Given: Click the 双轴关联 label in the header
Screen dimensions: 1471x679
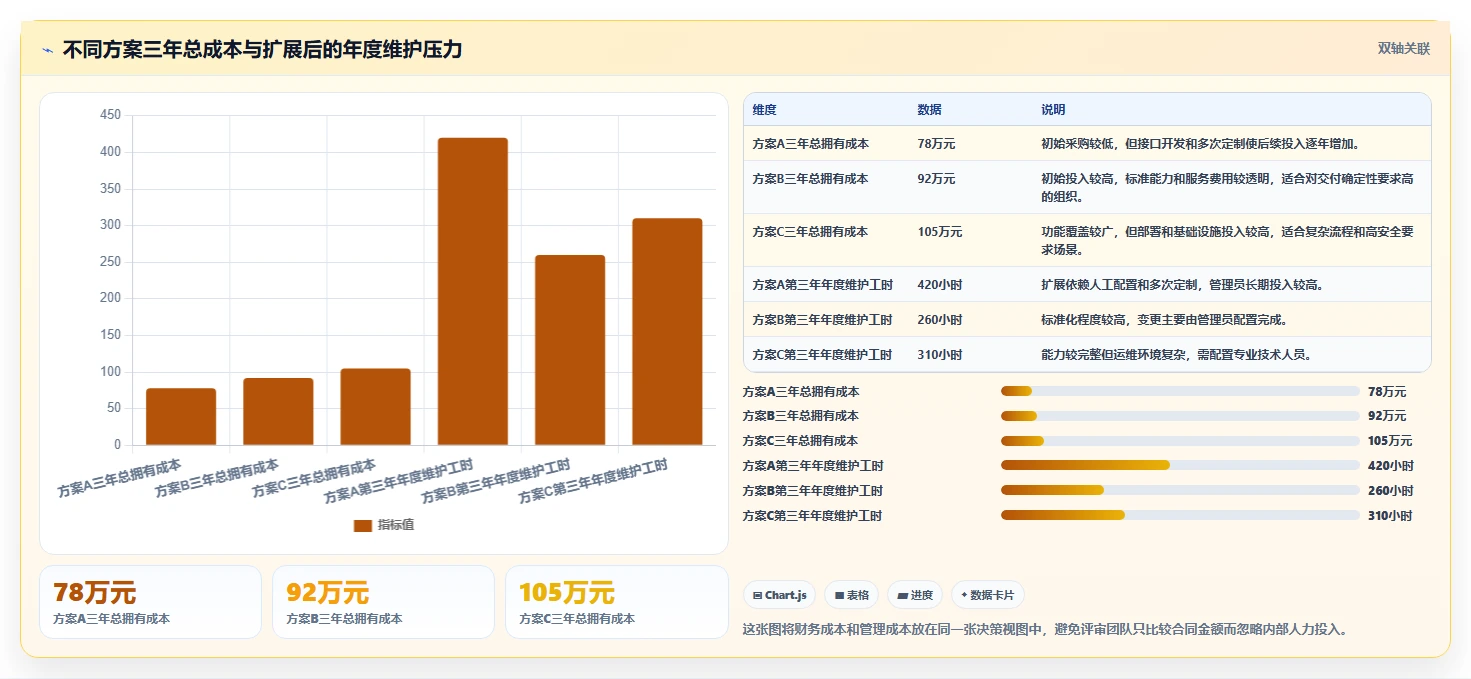Looking at the screenshot, I should coord(1404,48).
